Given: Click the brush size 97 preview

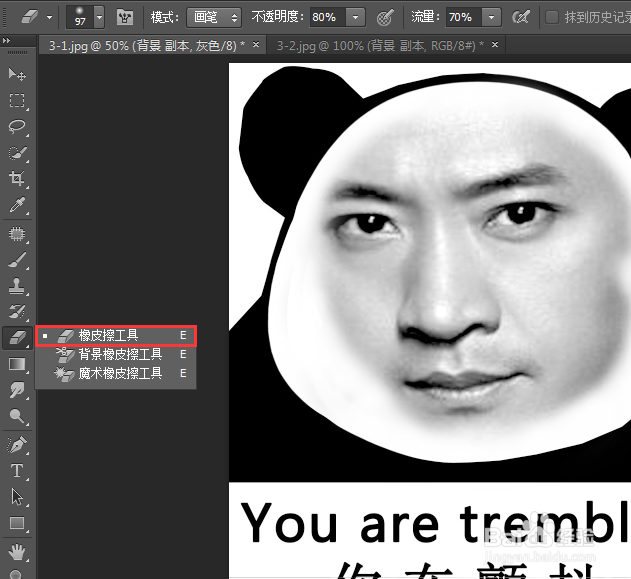Looking at the screenshot, I should point(80,17).
